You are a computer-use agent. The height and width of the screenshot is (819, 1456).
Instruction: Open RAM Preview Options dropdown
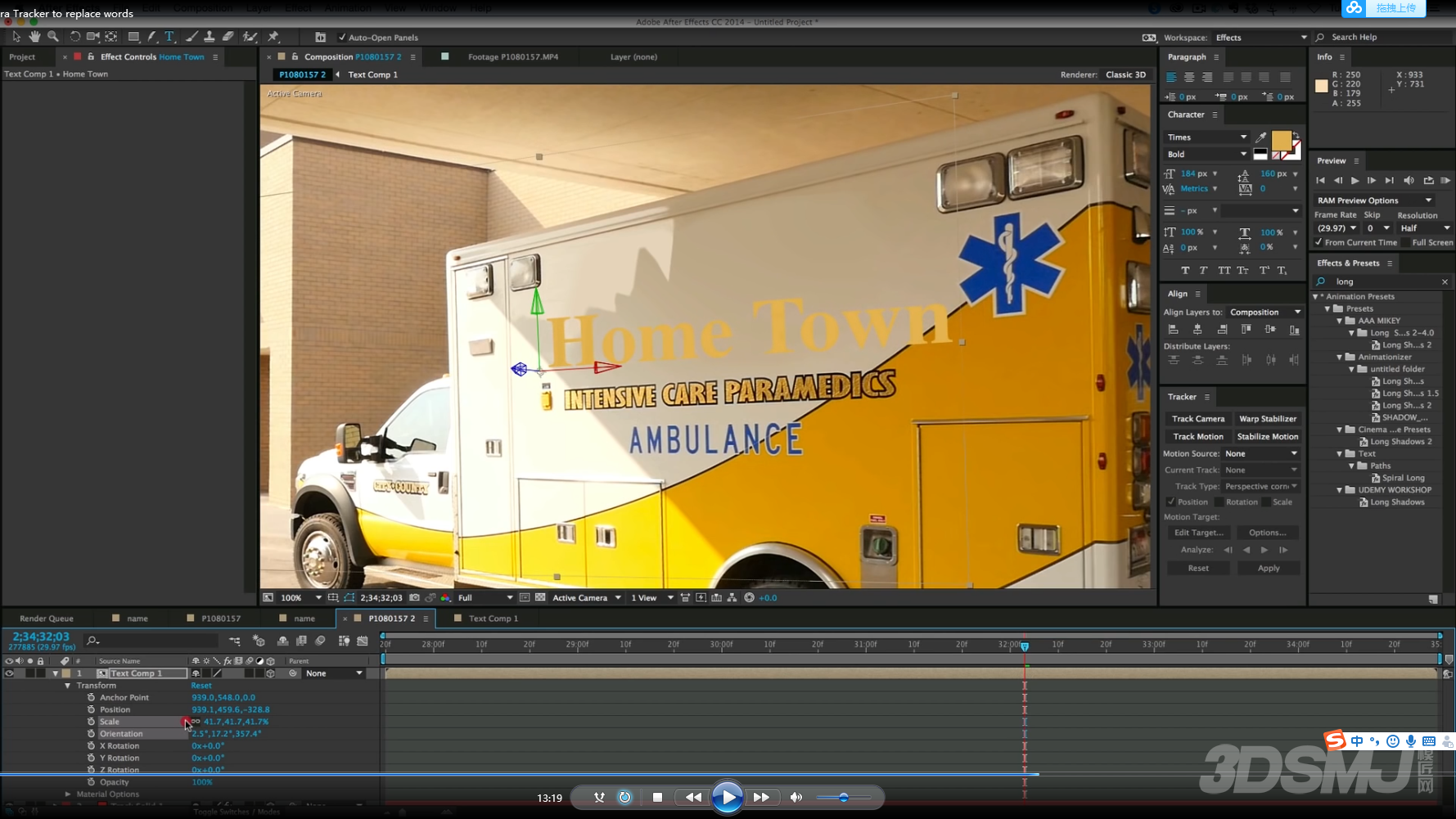click(x=1374, y=200)
